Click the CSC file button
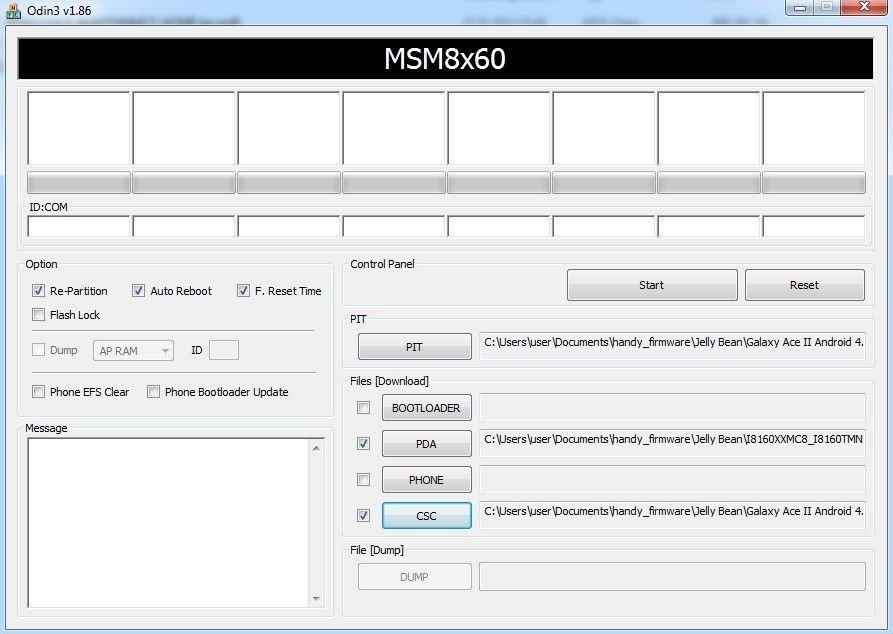Image resolution: width=893 pixels, height=634 pixels. (427, 516)
